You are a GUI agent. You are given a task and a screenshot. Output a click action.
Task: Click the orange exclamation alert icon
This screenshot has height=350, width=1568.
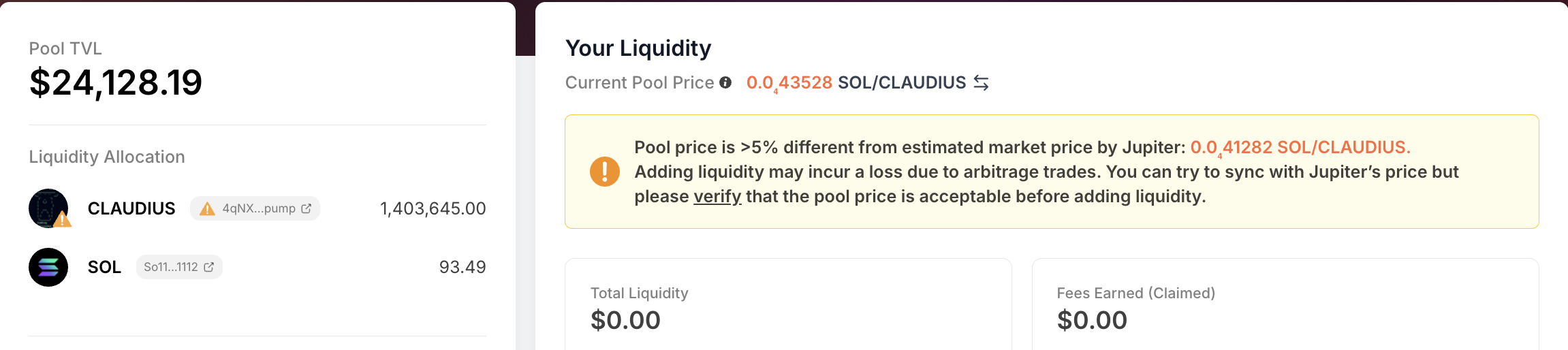click(x=604, y=171)
